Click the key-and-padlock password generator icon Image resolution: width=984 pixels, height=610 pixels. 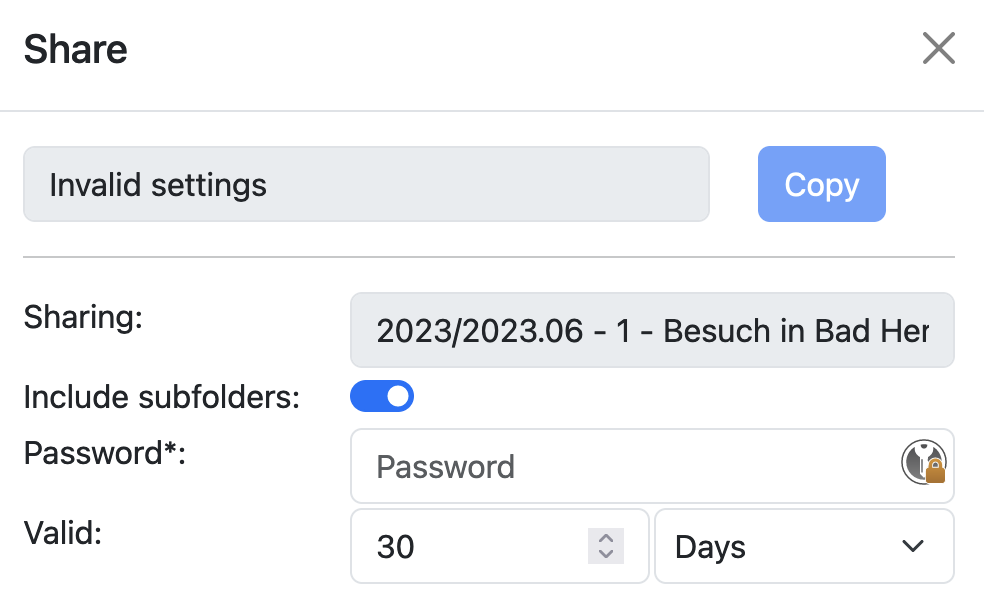click(924, 462)
